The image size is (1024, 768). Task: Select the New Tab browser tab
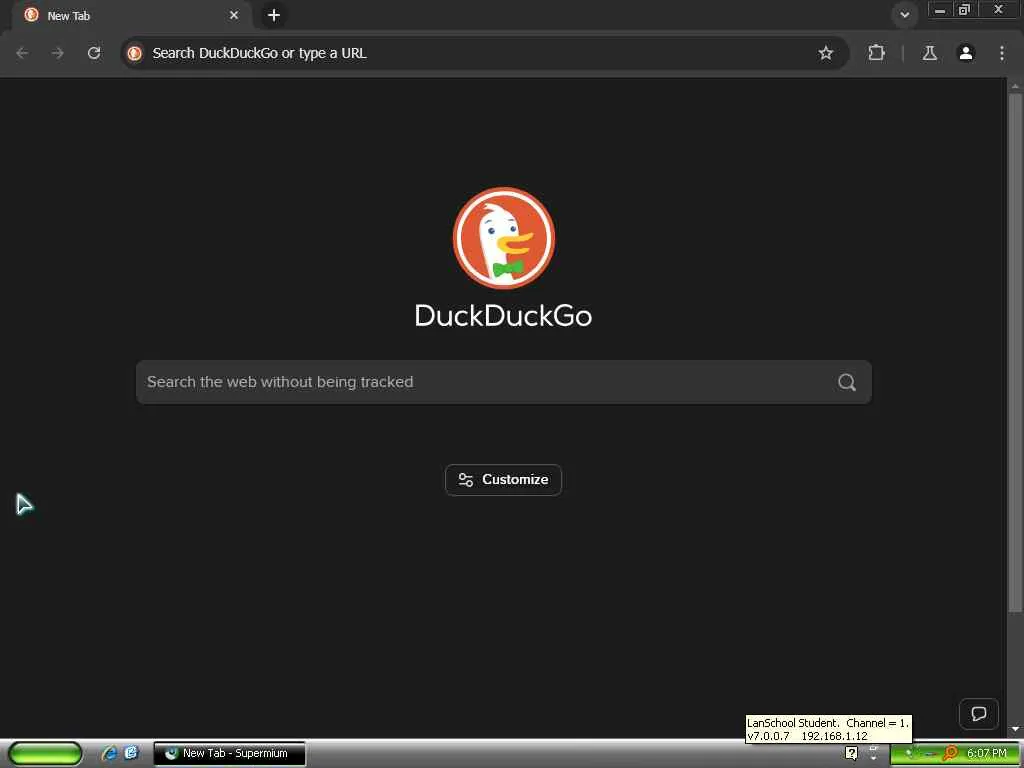(x=131, y=15)
